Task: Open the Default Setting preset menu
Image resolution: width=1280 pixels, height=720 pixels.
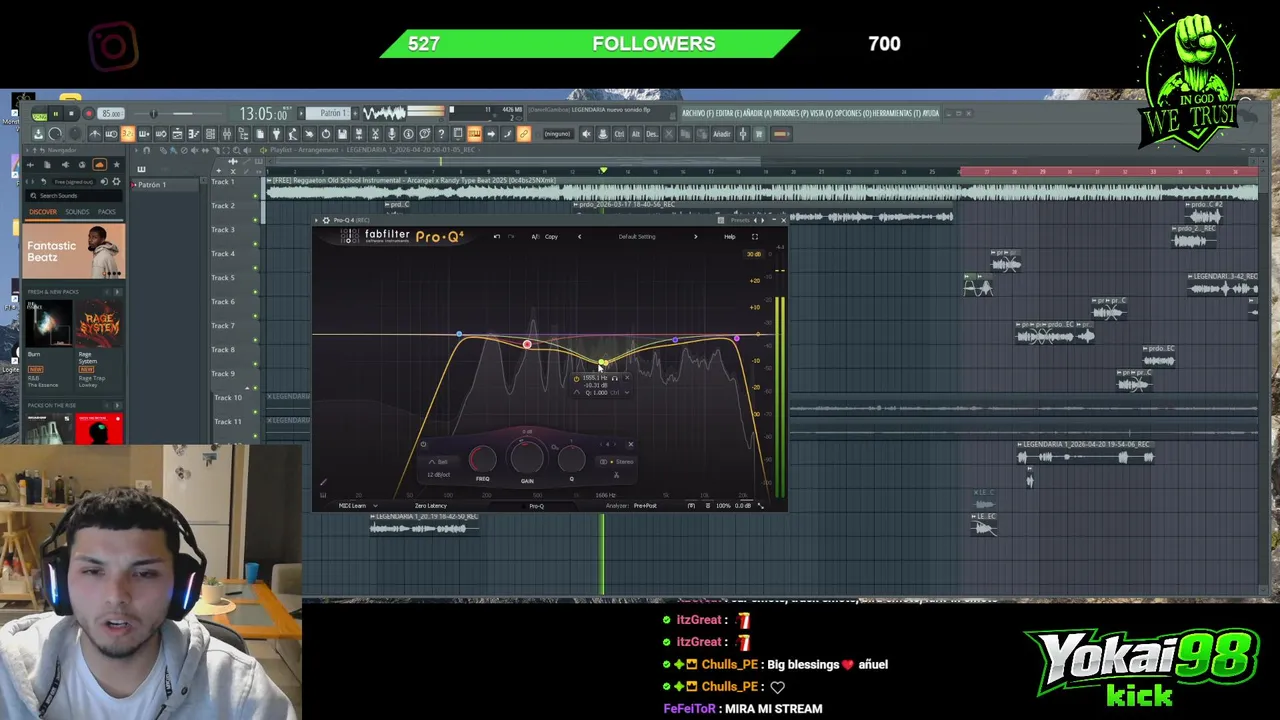Action: [637, 237]
